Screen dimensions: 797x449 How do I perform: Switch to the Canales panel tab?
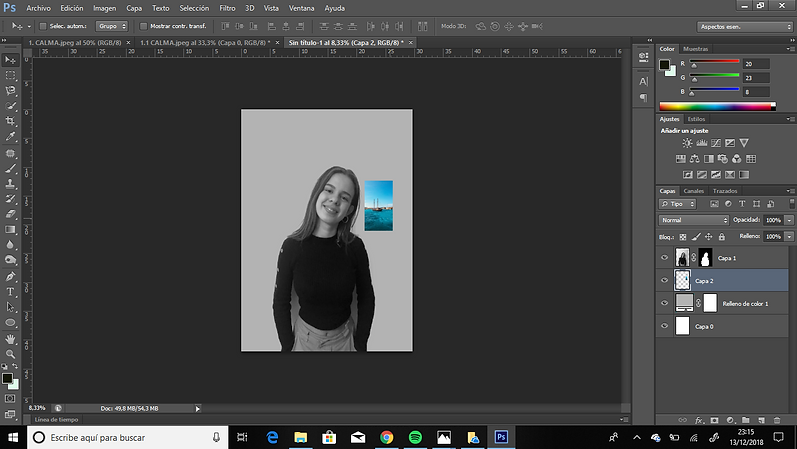point(694,190)
